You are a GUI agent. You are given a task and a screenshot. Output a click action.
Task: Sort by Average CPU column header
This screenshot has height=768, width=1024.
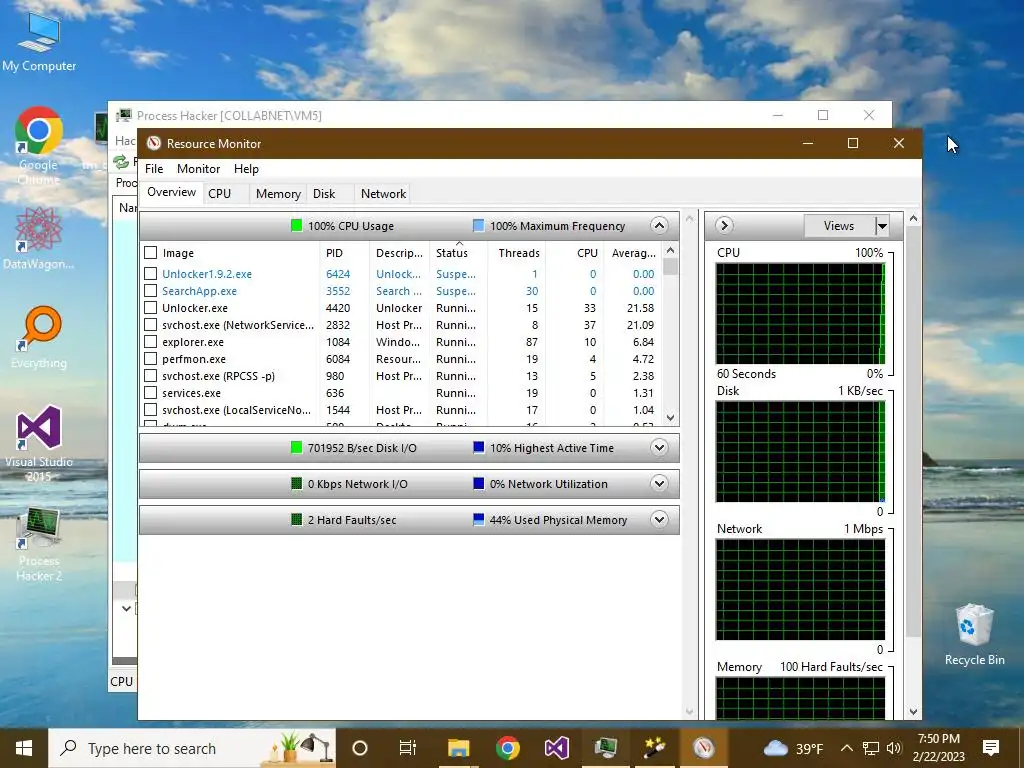coord(633,253)
